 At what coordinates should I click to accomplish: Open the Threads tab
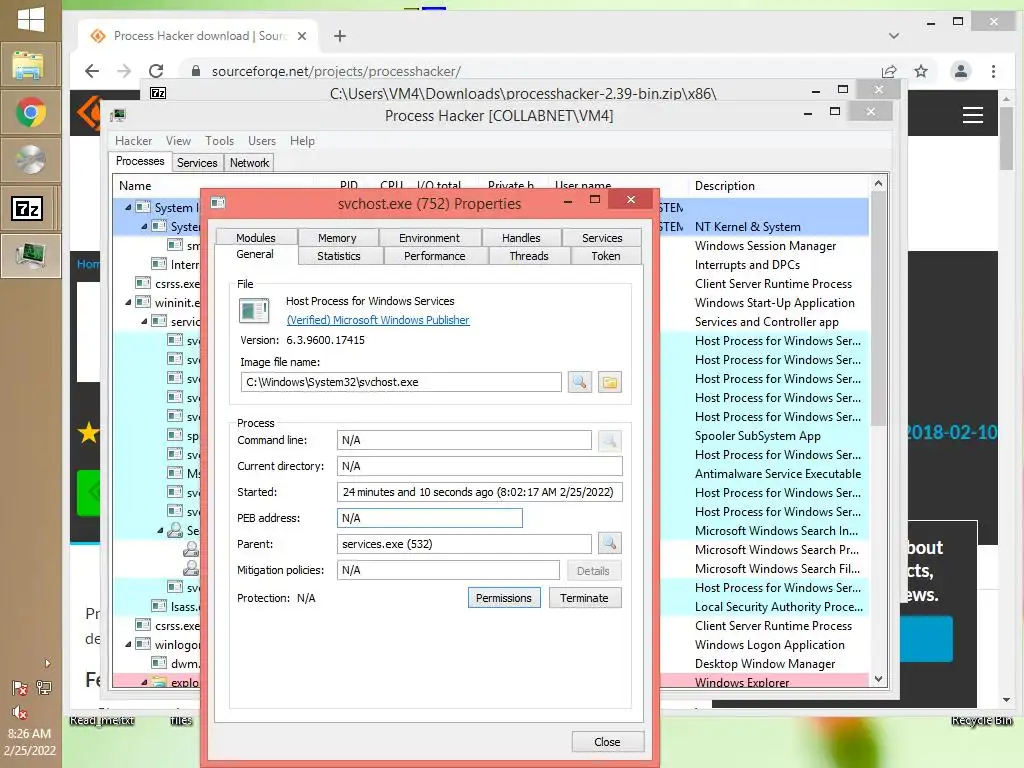coord(528,256)
